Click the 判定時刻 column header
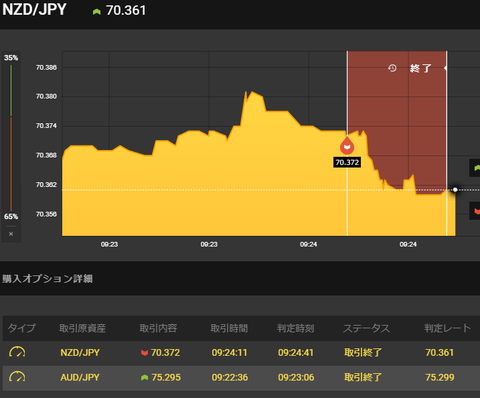 [295, 328]
